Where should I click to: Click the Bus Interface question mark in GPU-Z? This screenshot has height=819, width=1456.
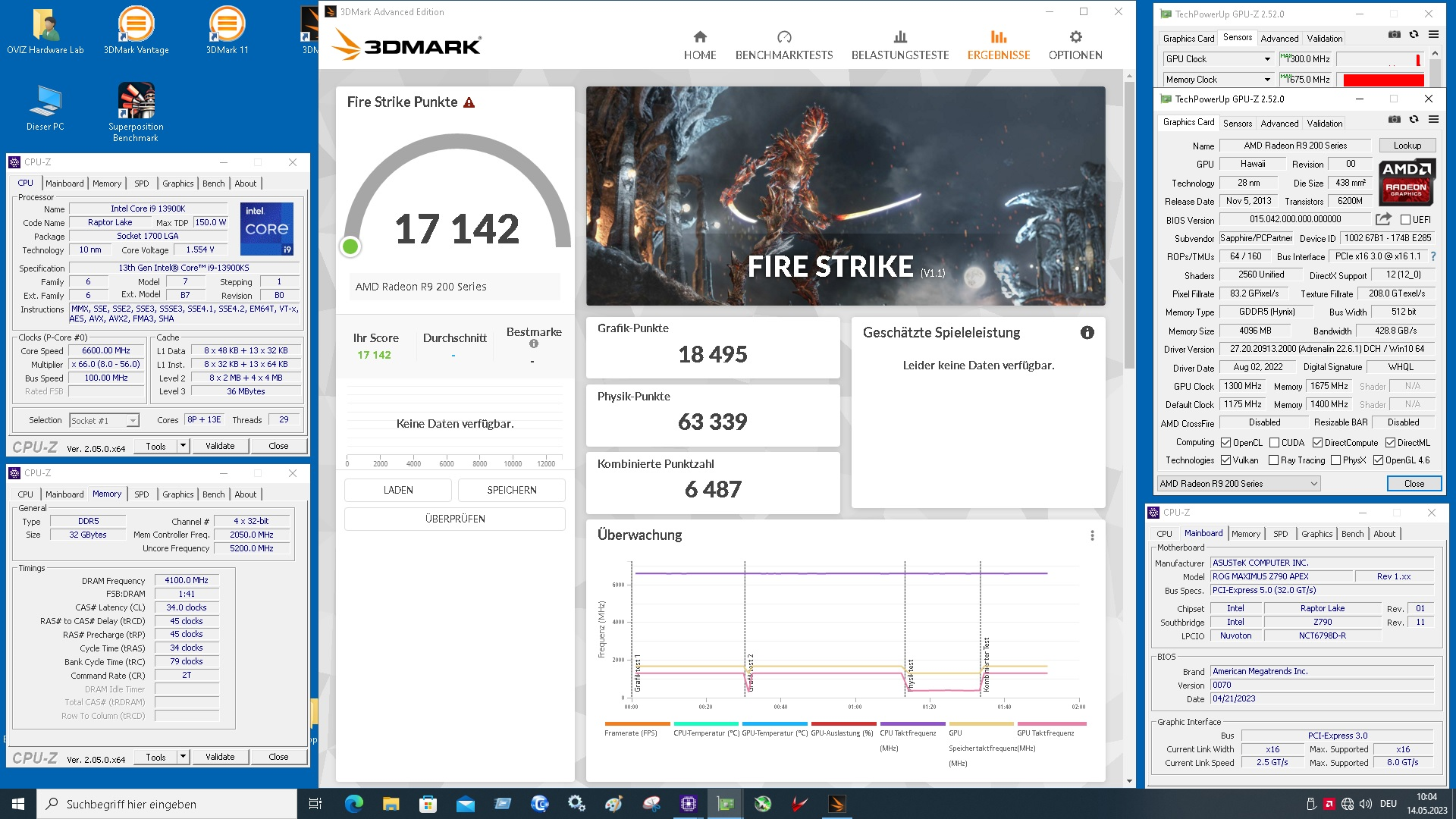point(1432,256)
